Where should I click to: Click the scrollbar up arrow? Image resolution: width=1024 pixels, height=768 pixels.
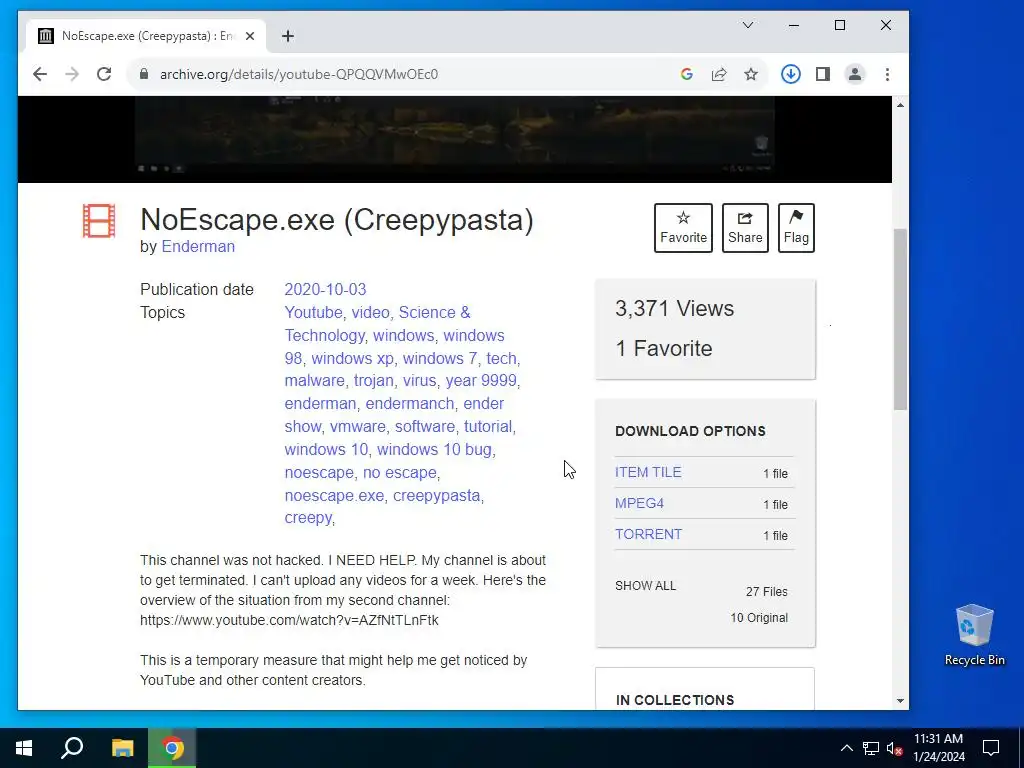point(901,105)
